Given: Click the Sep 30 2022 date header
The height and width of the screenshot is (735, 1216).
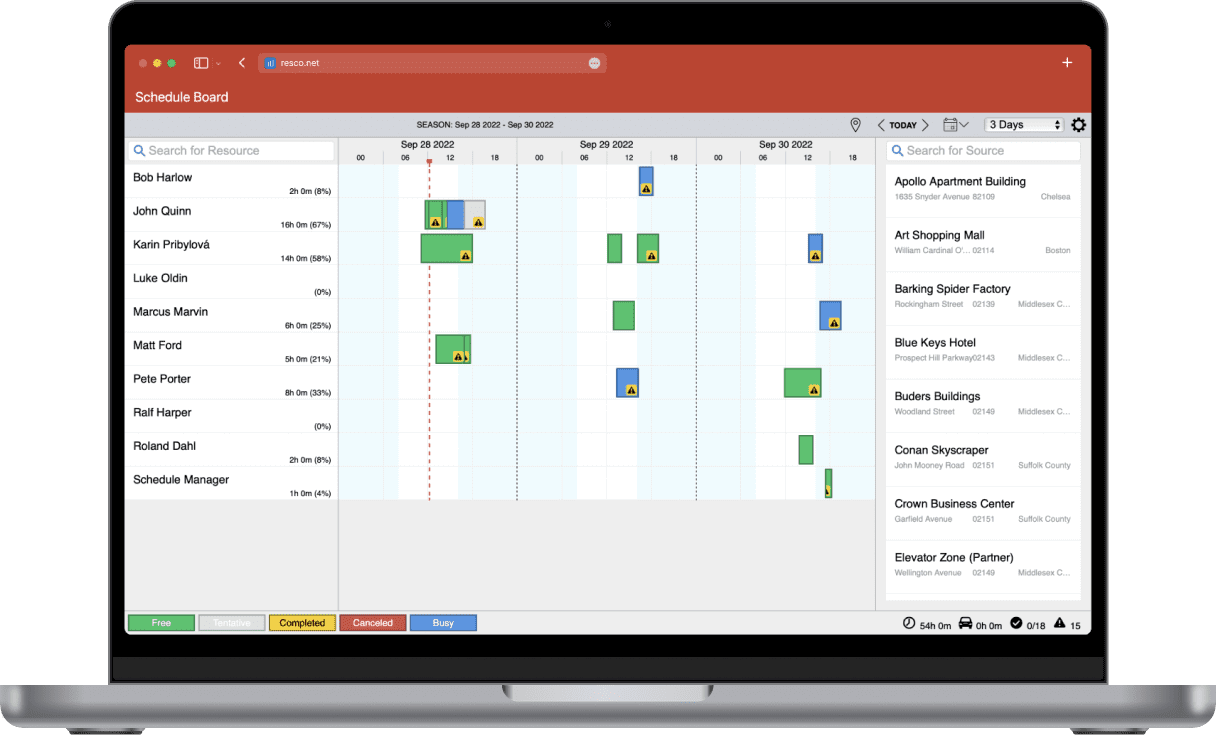Looking at the screenshot, I should [x=786, y=145].
